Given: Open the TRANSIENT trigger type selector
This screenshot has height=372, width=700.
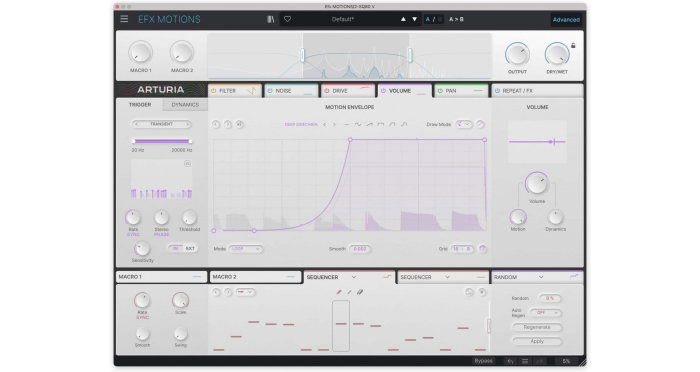Looking at the screenshot, I should tap(162, 124).
